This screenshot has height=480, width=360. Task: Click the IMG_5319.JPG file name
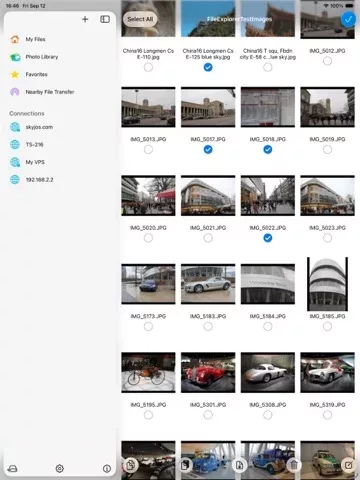pyautogui.click(x=327, y=405)
